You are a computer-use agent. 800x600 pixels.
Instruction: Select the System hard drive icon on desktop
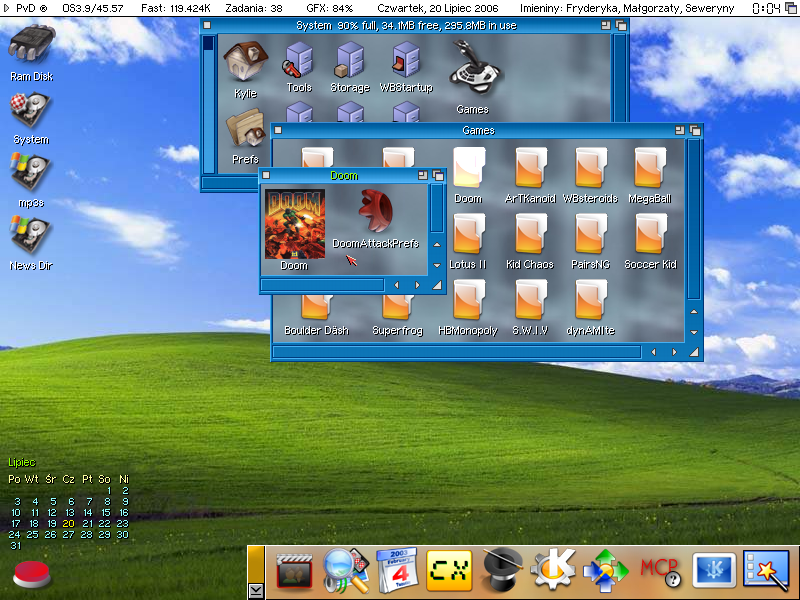pyautogui.click(x=31, y=110)
